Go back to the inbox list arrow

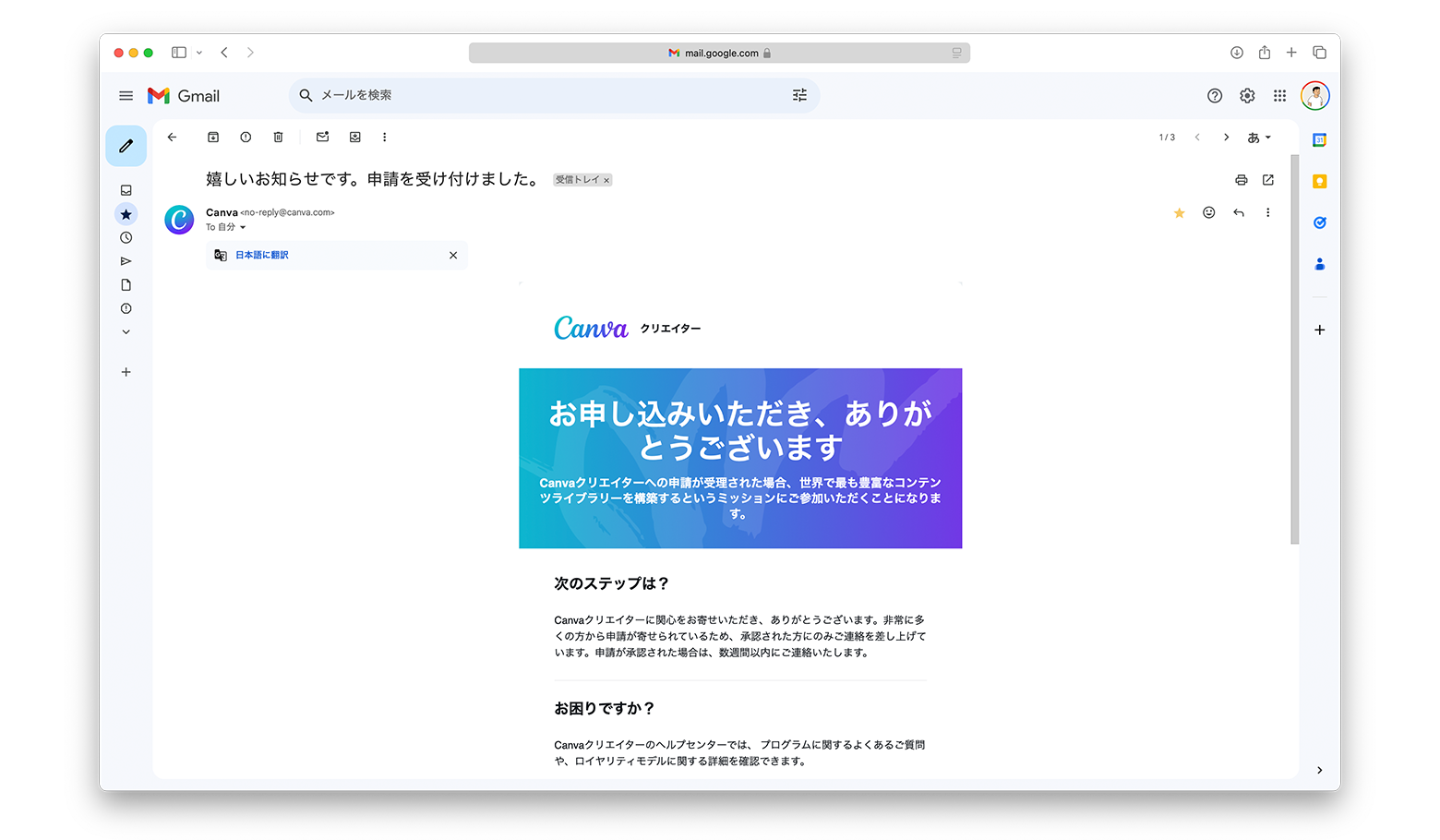click(x=172, y=138)
